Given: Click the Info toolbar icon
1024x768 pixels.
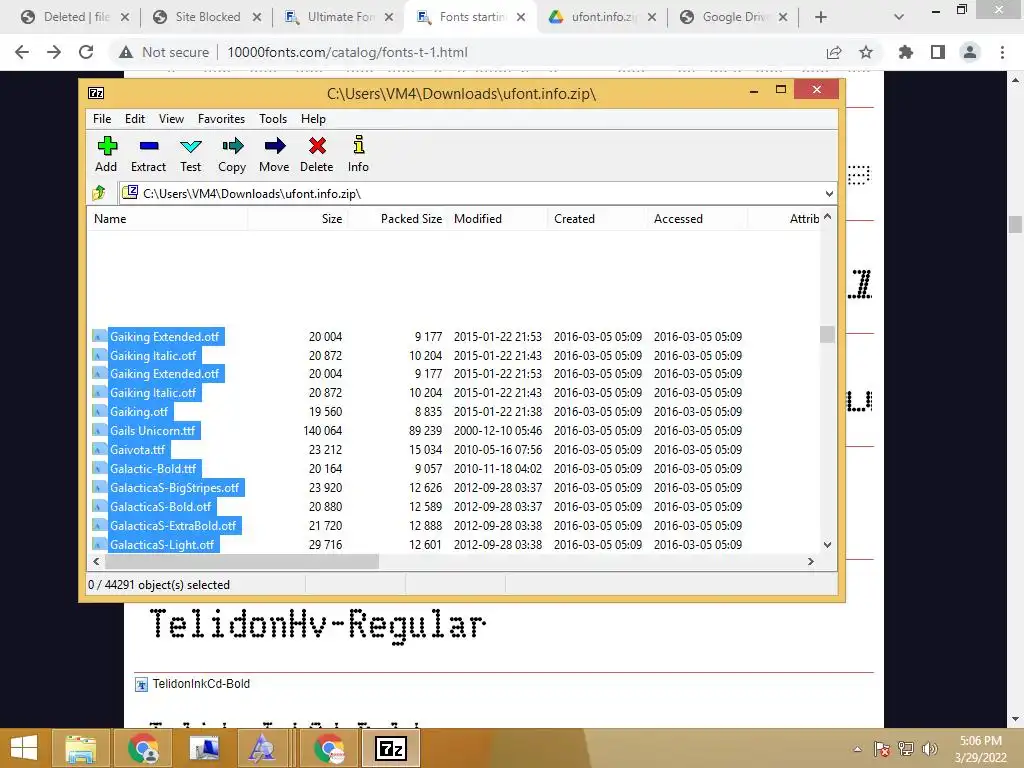Looking at the screenshot, I should (359, 145).
